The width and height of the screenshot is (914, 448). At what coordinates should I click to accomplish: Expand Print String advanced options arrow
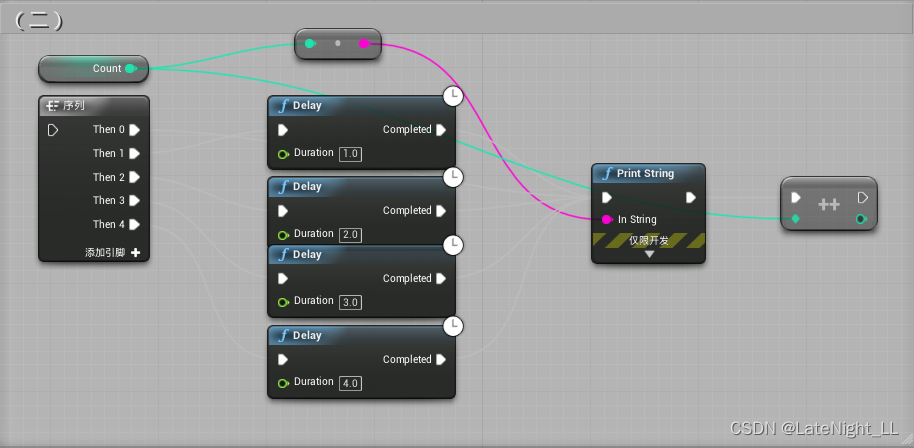pyautogui.click(x=649, y=255)
